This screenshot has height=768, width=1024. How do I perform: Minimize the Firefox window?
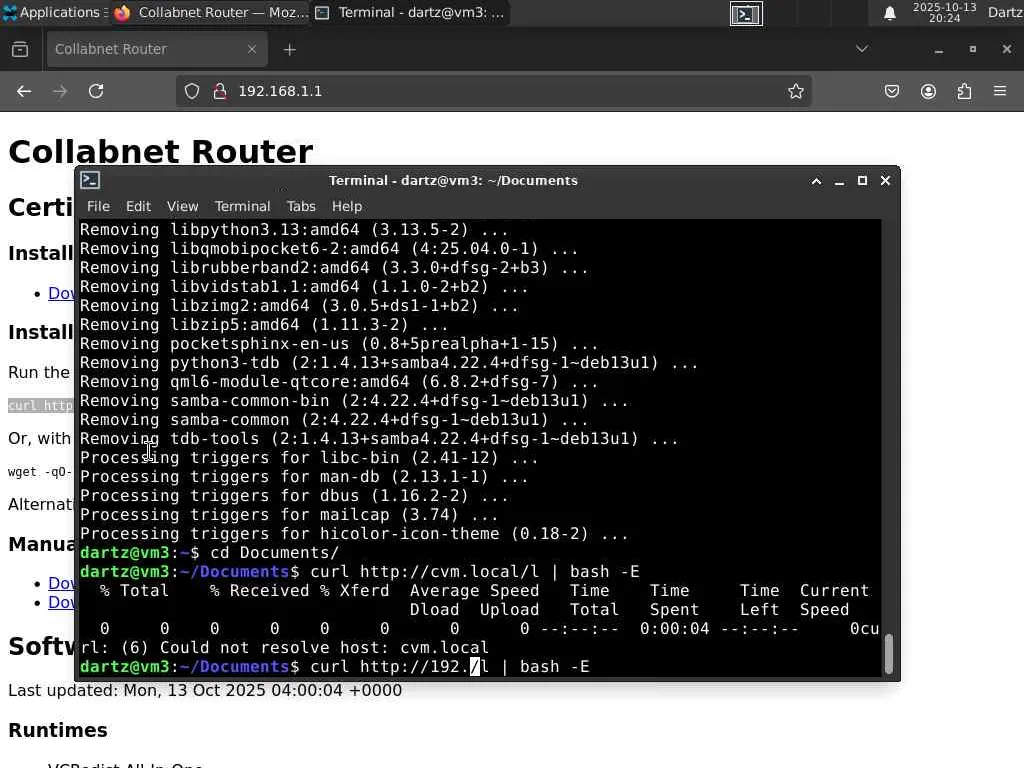938,50
